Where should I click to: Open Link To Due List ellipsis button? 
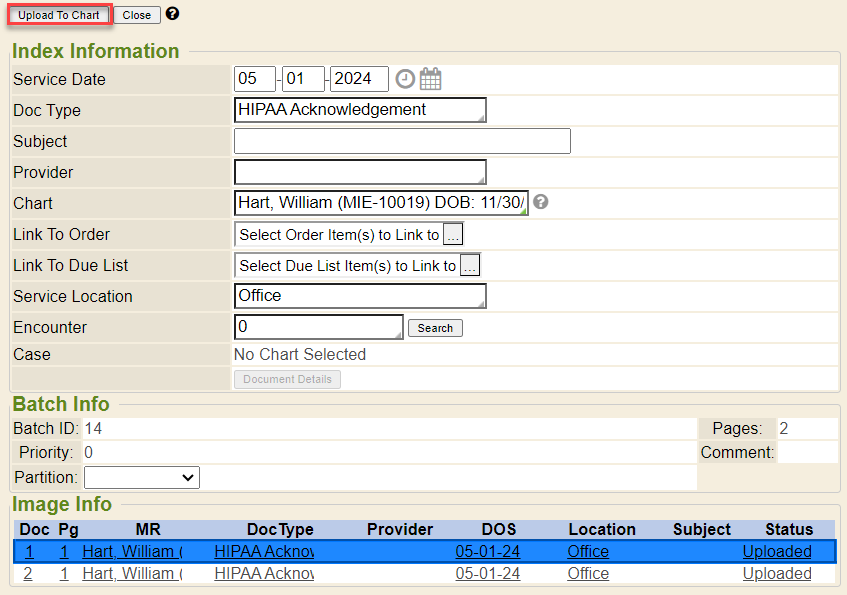click(x=470, y=266)
